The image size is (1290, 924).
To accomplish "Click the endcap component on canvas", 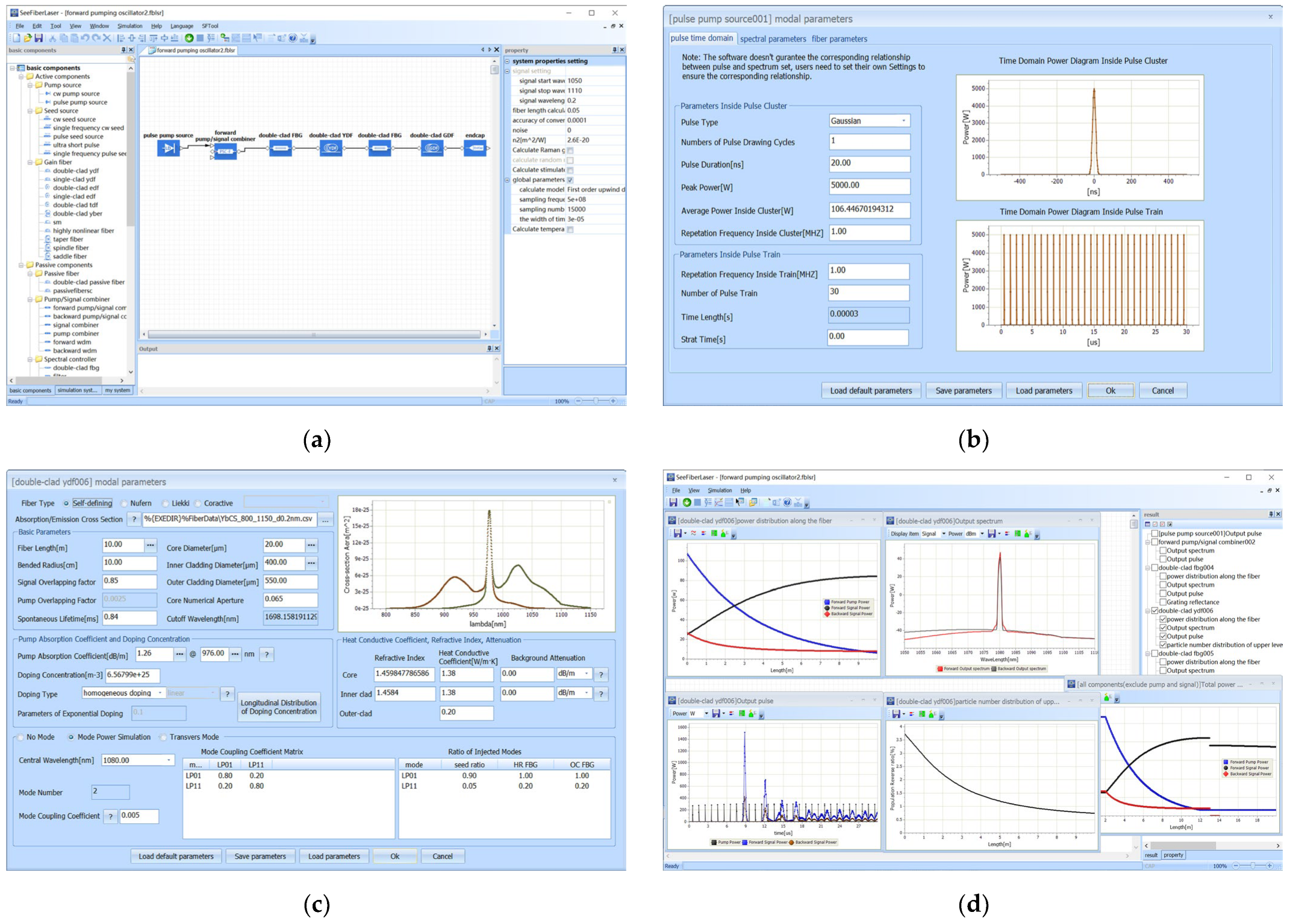I will pyautogui.click(x=475, y=148).
